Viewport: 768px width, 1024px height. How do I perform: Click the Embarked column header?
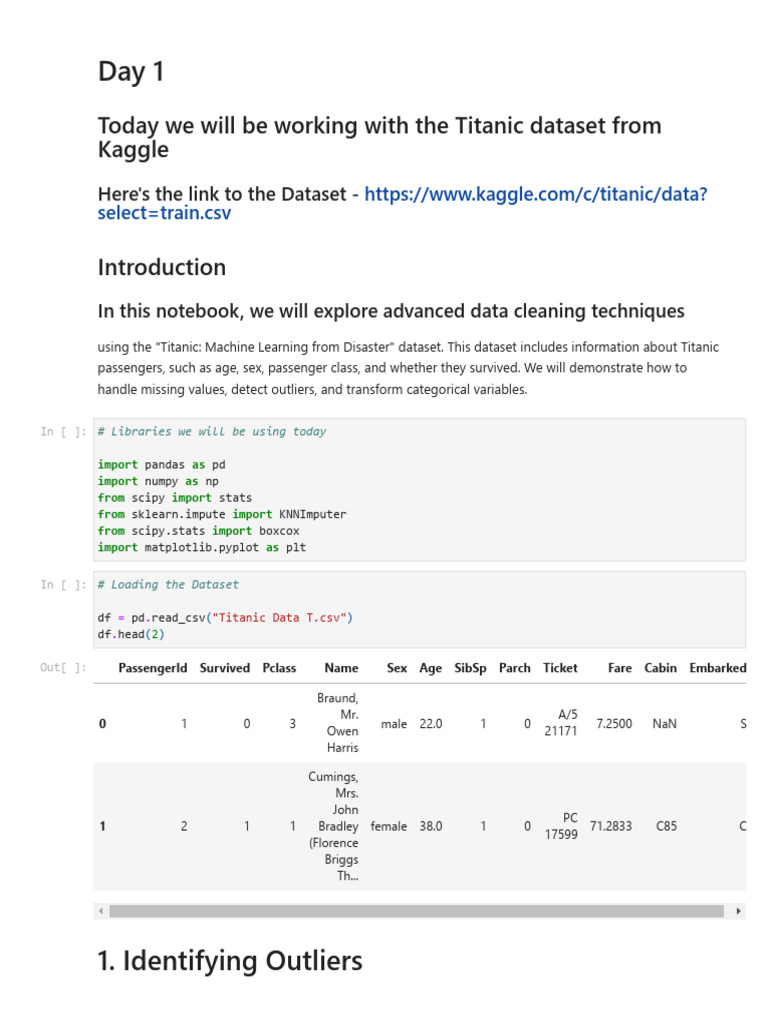717,668
